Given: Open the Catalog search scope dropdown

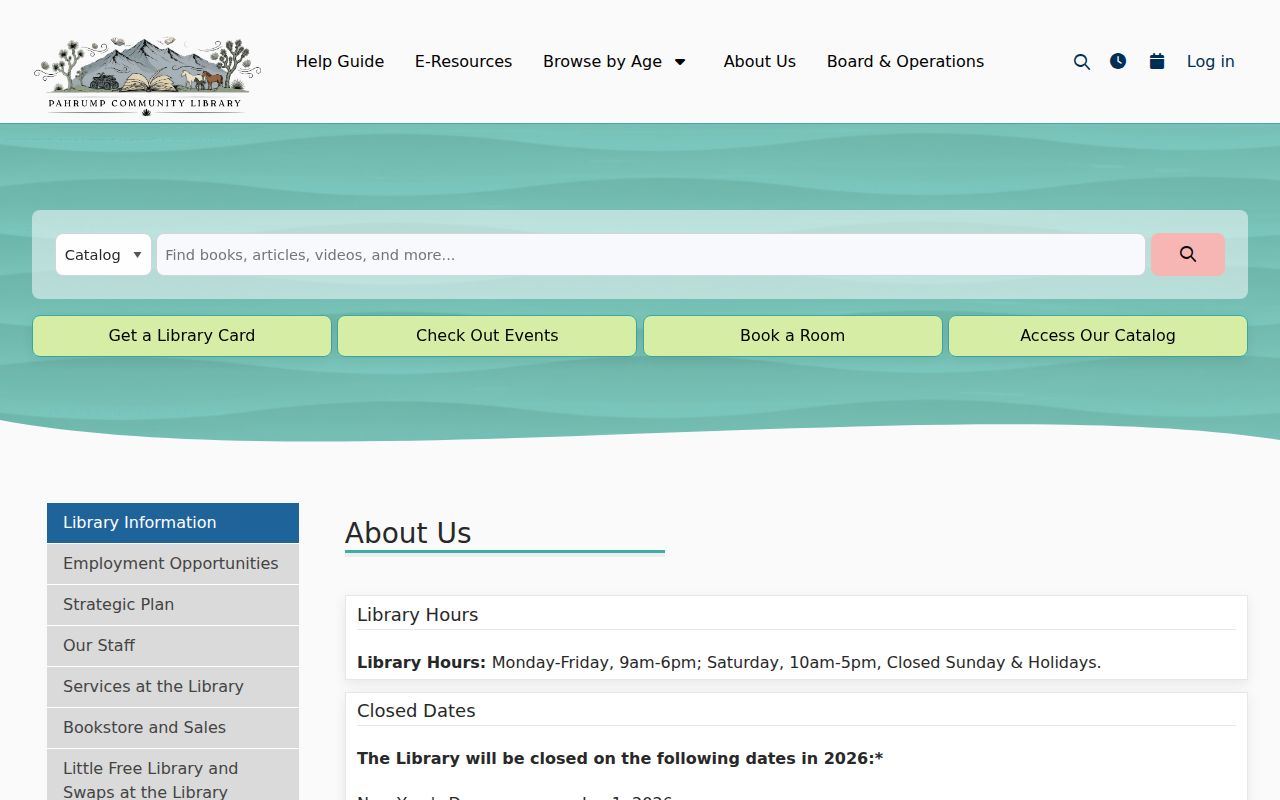Looking at the screenshot, I should [x=103, y=254].
